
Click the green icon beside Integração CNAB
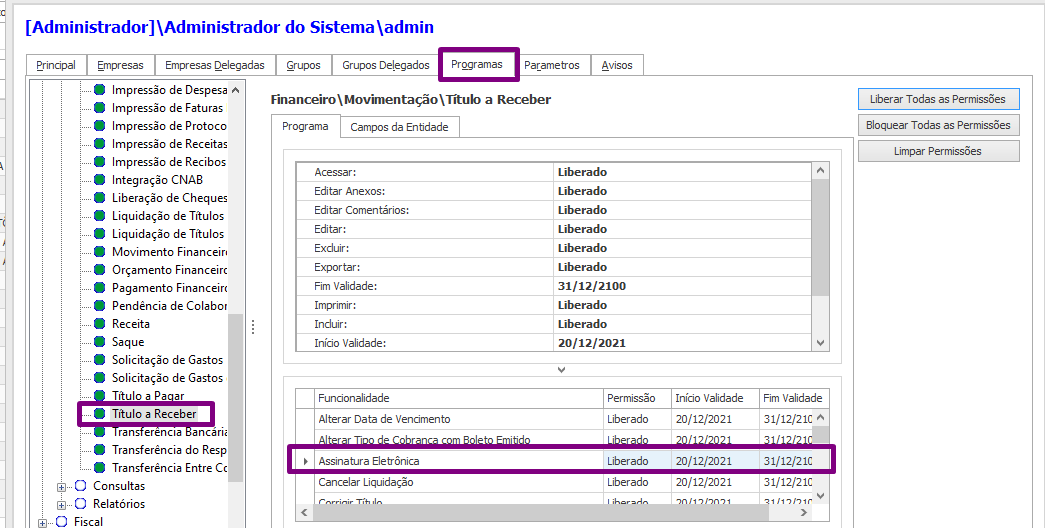(x=100, y=180)
